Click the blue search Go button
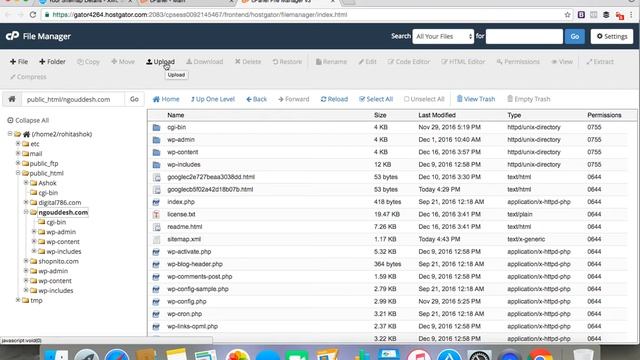Image resolution: width=640 pixels, height=360 pixels. (x=575, y=36)
